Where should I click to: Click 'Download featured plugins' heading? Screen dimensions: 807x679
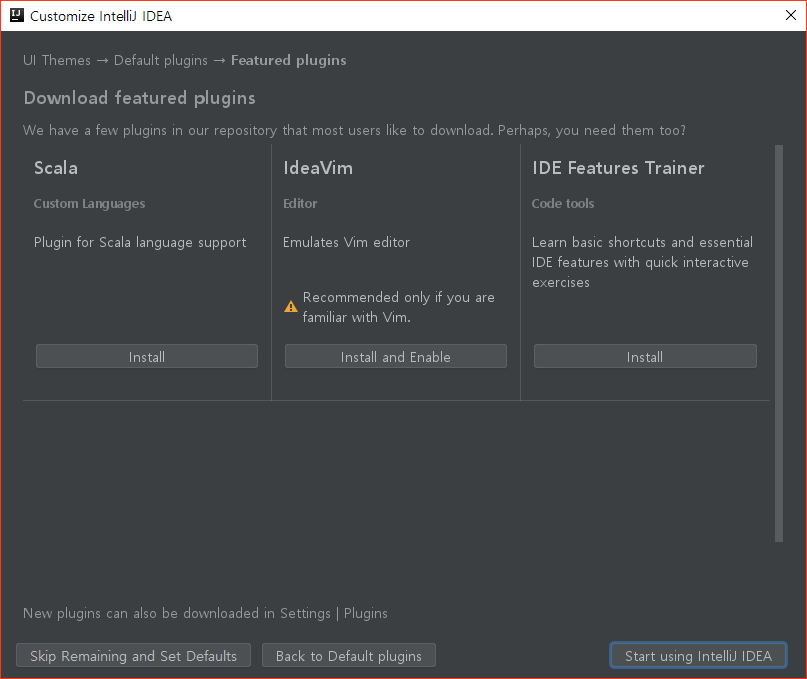click(x=139, y=98)
